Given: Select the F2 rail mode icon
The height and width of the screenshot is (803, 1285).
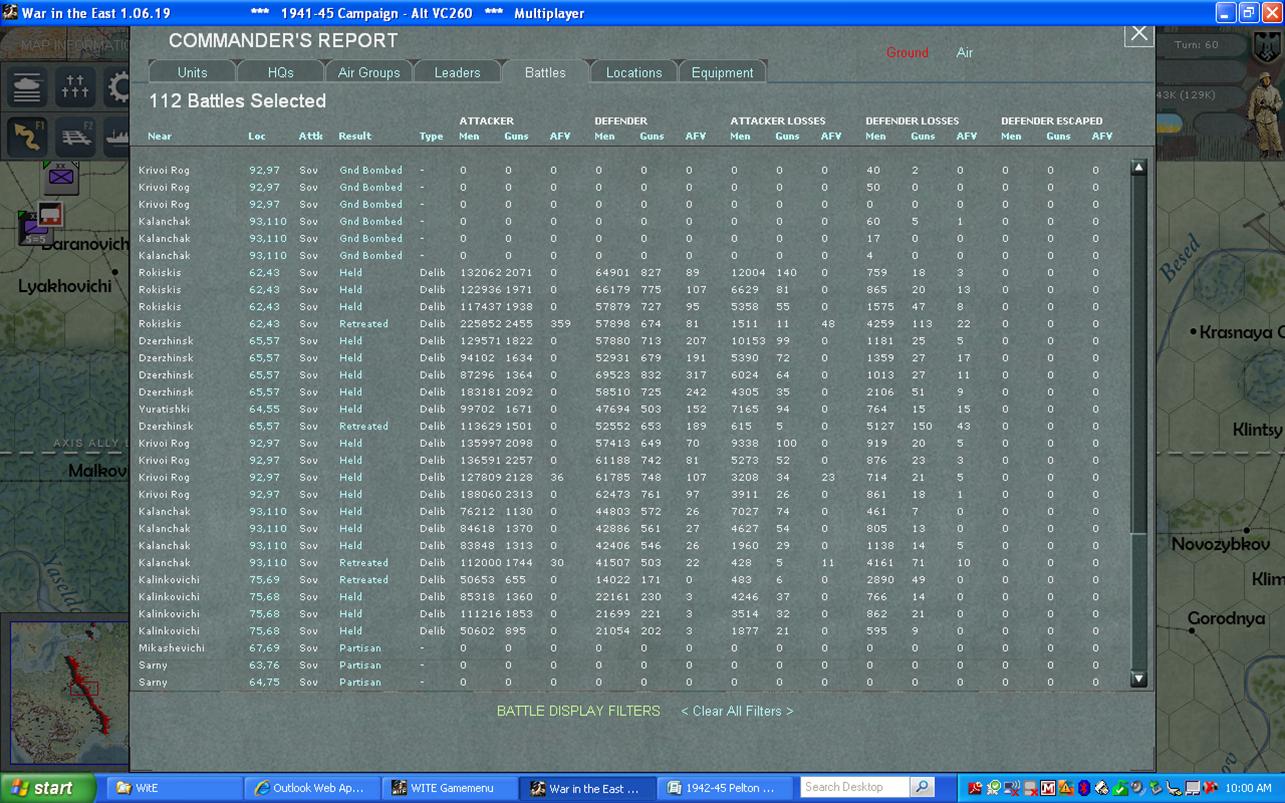Looking at the screenshot, I should coord(76,136).
